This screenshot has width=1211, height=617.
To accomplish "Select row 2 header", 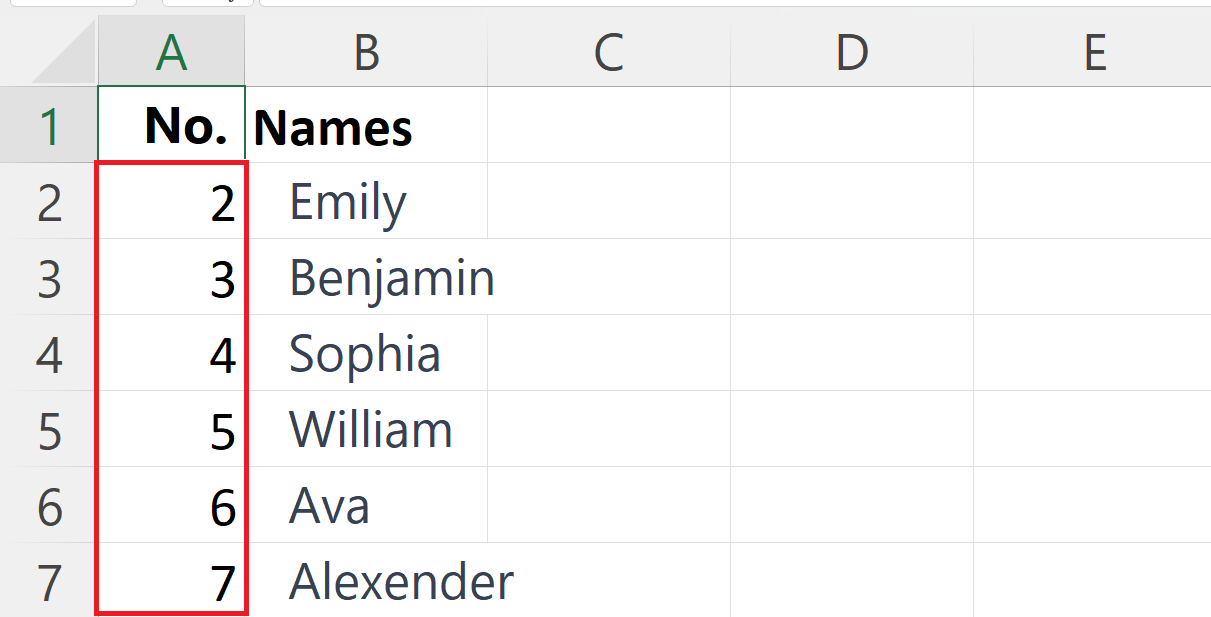I will 48,201.
